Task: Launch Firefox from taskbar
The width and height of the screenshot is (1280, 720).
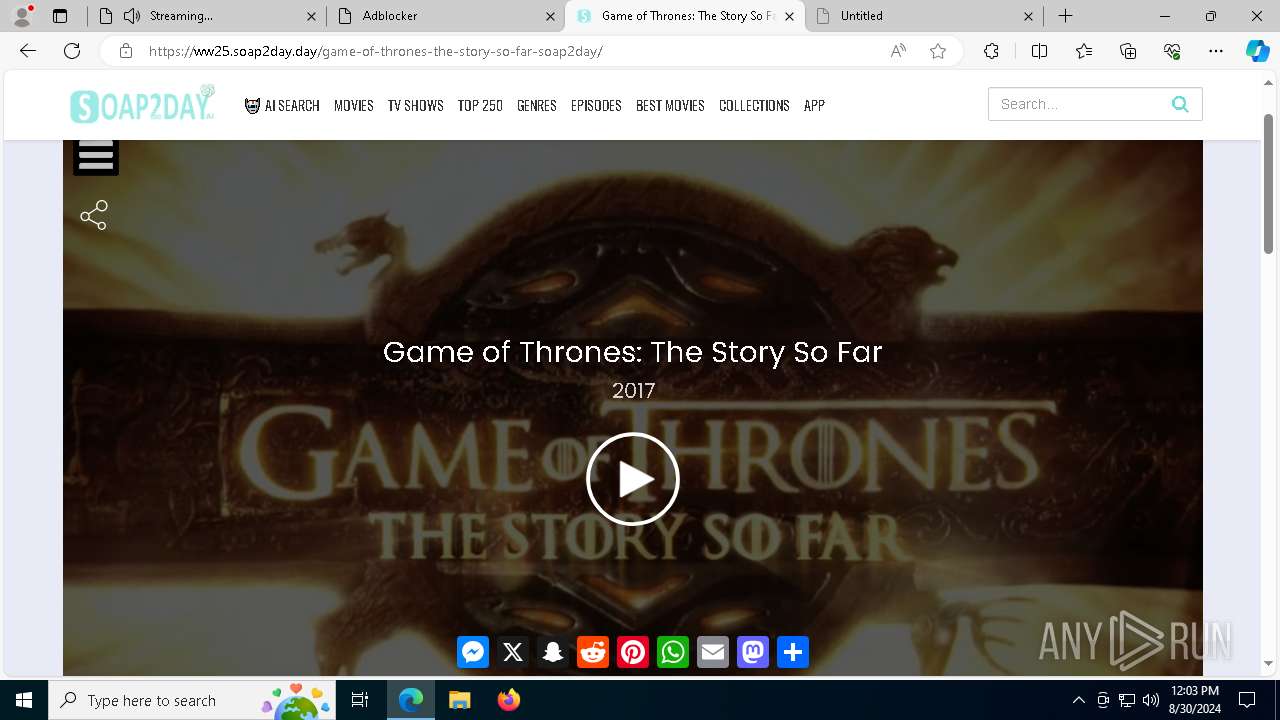Action: tap(509, 700)
